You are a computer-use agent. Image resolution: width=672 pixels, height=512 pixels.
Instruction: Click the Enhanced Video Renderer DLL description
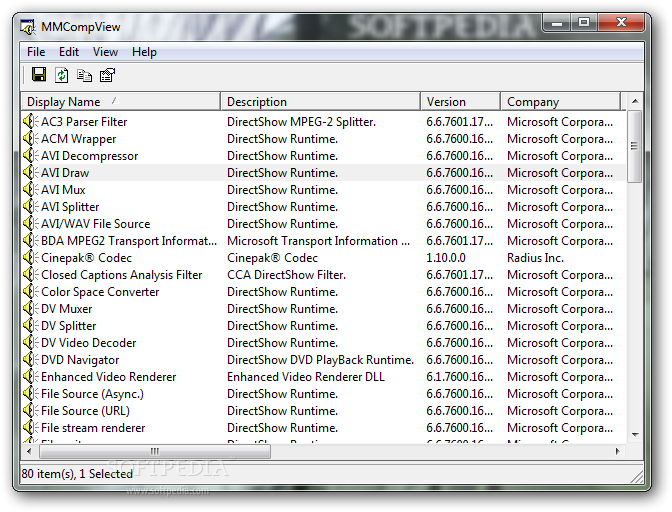point(306,377)
